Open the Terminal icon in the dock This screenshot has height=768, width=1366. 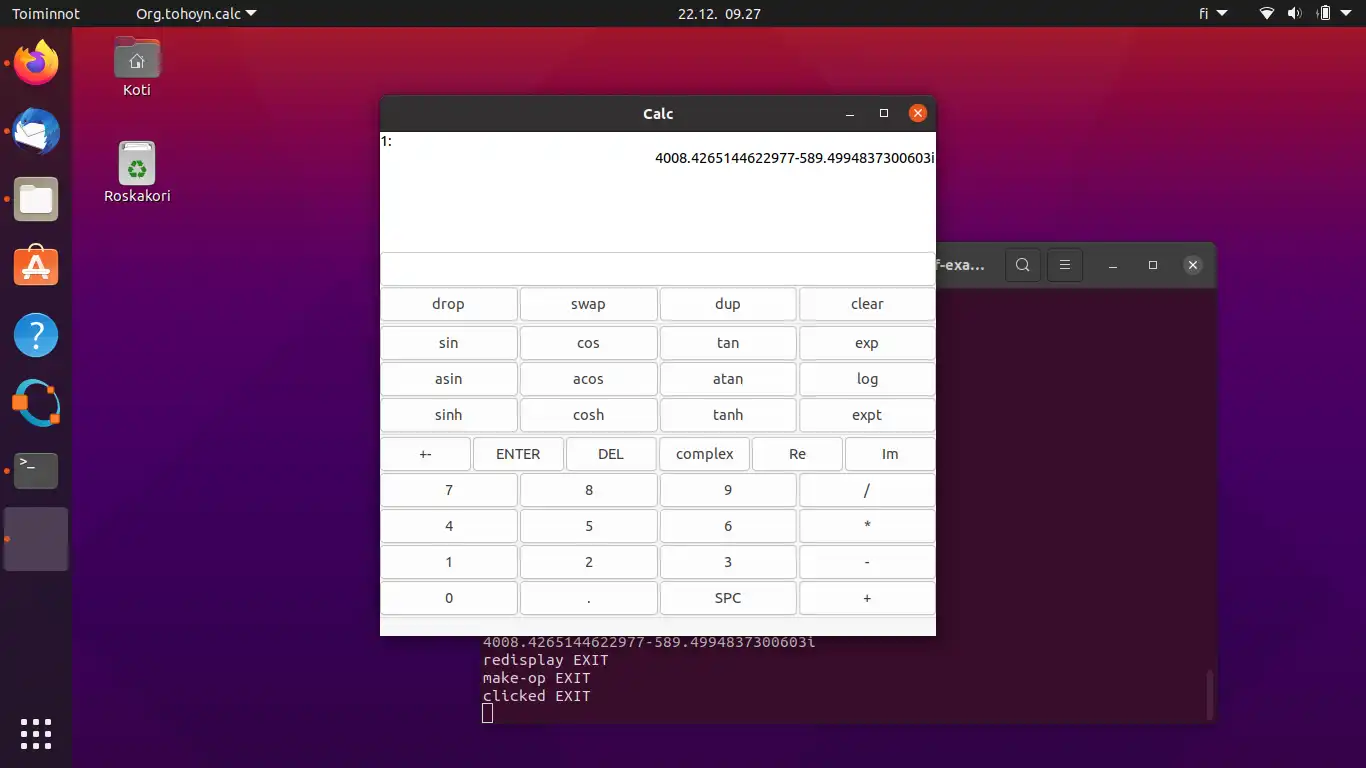coord(36,471)
